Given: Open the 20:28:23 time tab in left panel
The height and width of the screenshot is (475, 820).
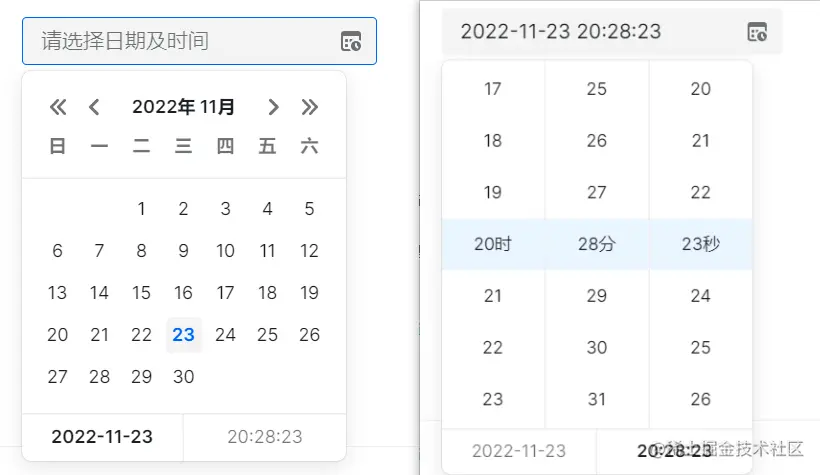Looking at the screenshot, I should pos(265,437).
